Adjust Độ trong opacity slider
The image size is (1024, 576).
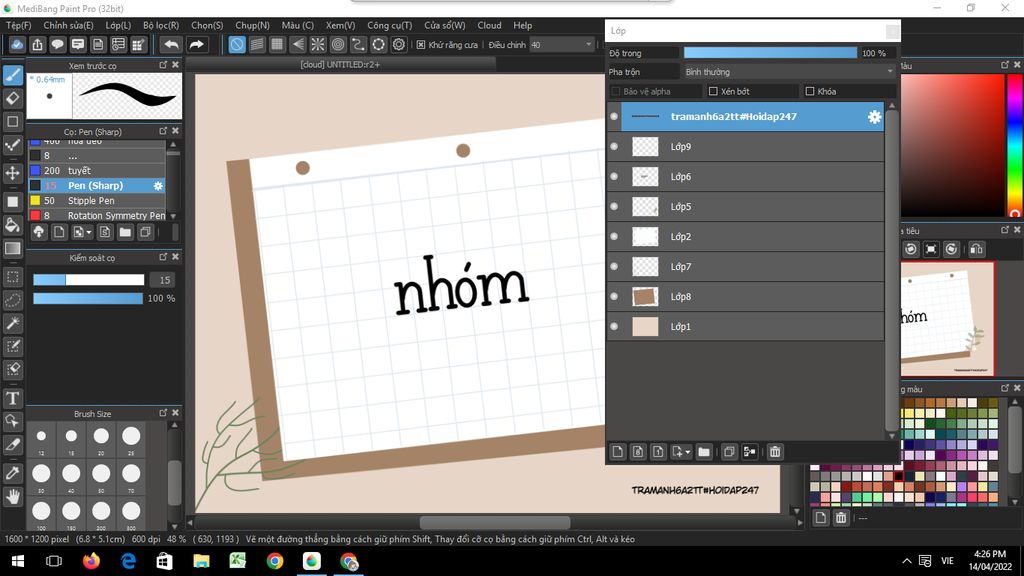(770, 53)
